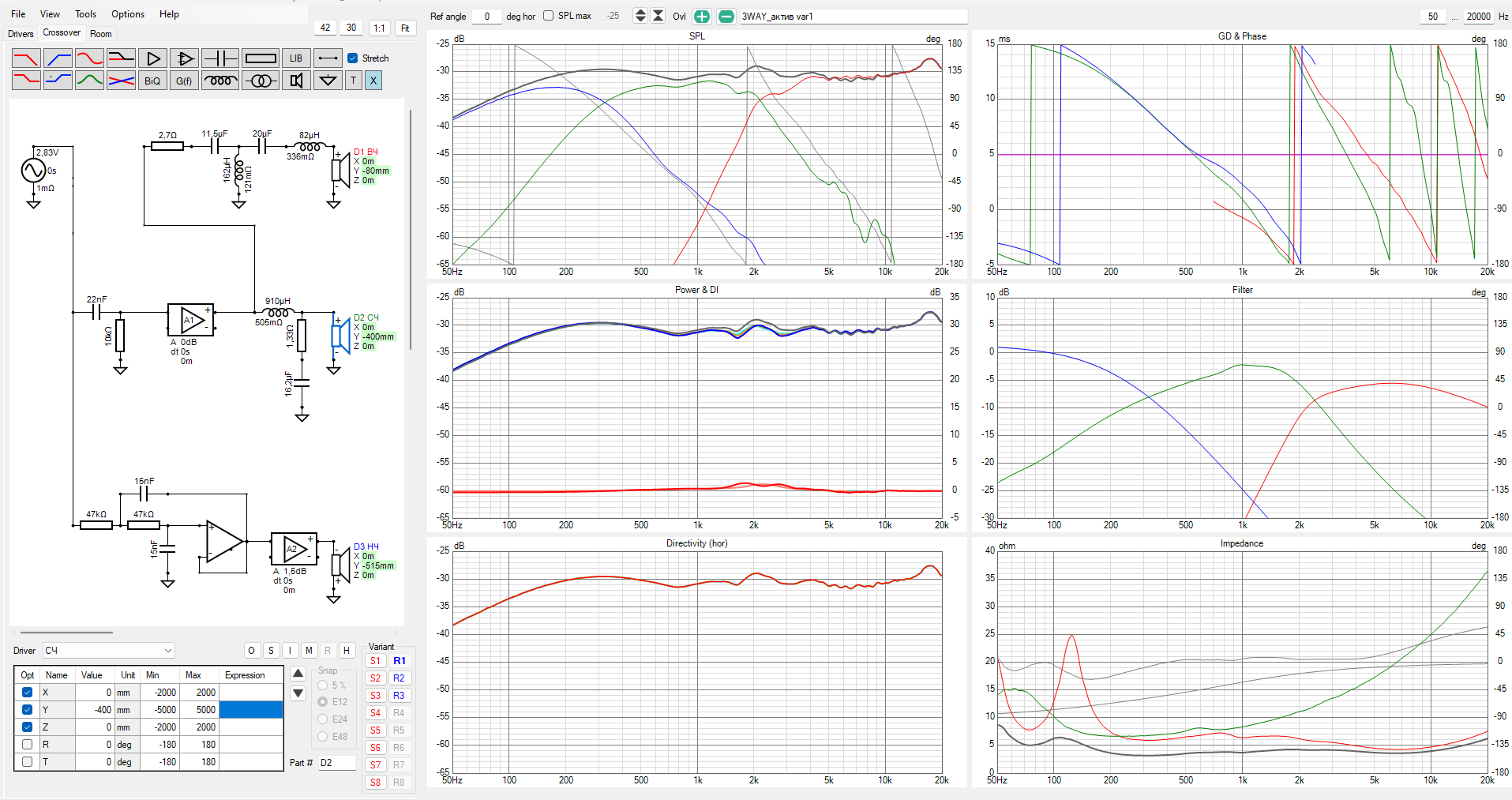This screenshot has height=800, width=1512.
Task: Select the transformer component tool
Action: [x=260, y=81]
